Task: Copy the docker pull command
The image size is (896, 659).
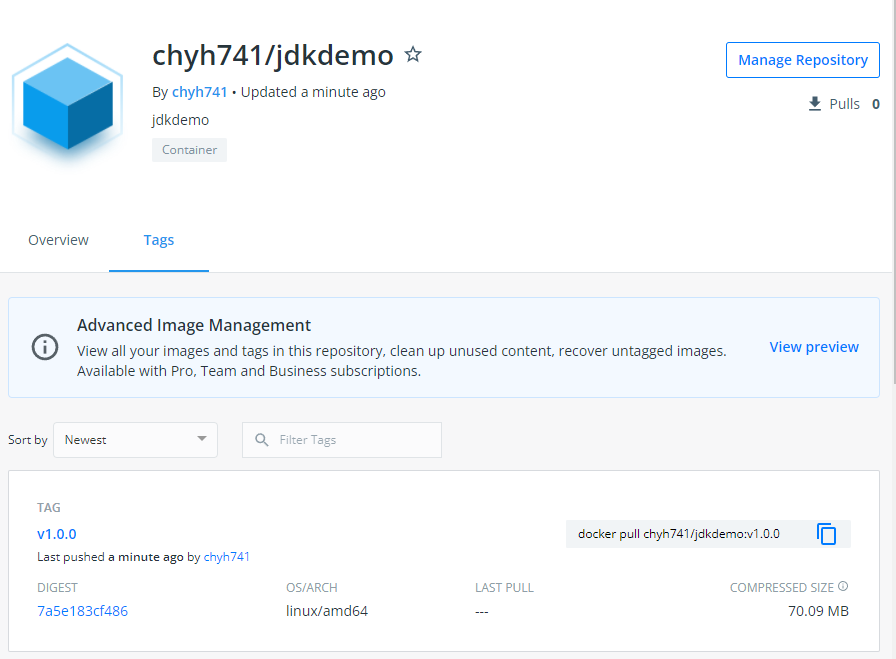Action: [826, 534]
